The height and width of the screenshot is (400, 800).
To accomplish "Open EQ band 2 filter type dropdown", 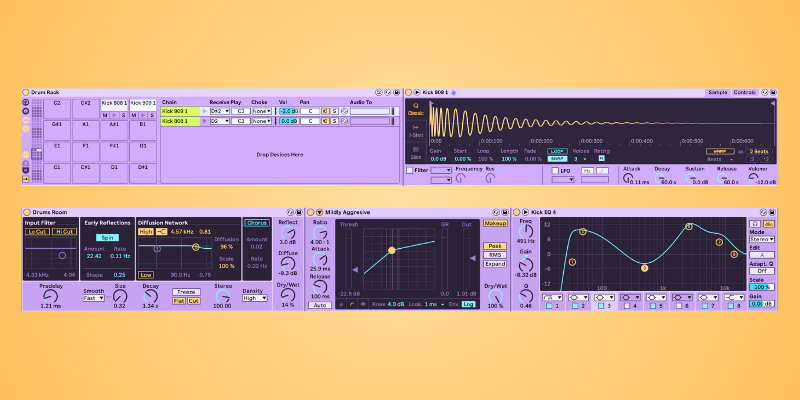I will click(579, 297).
